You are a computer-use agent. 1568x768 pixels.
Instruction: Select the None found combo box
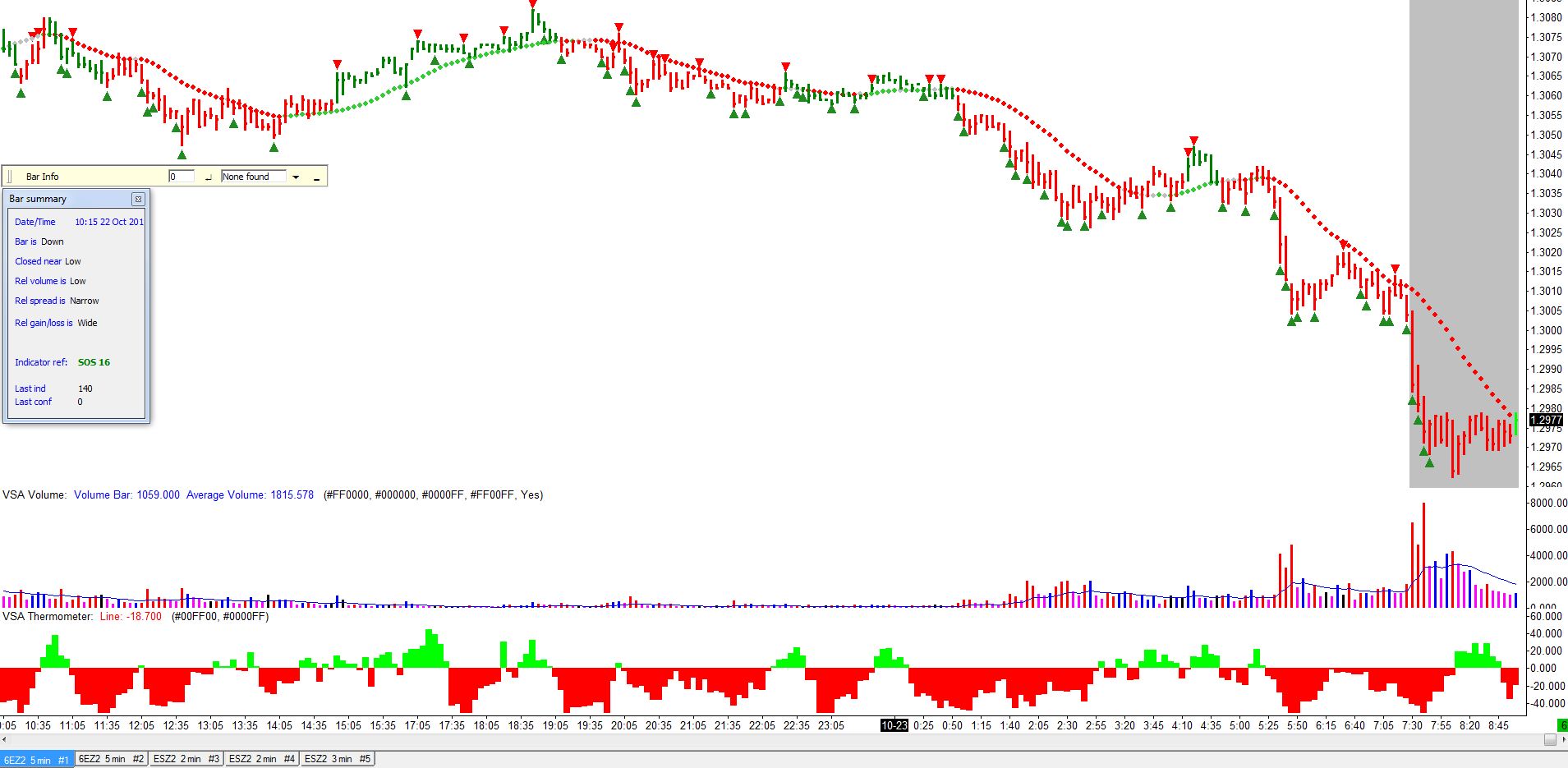[254, 177]
